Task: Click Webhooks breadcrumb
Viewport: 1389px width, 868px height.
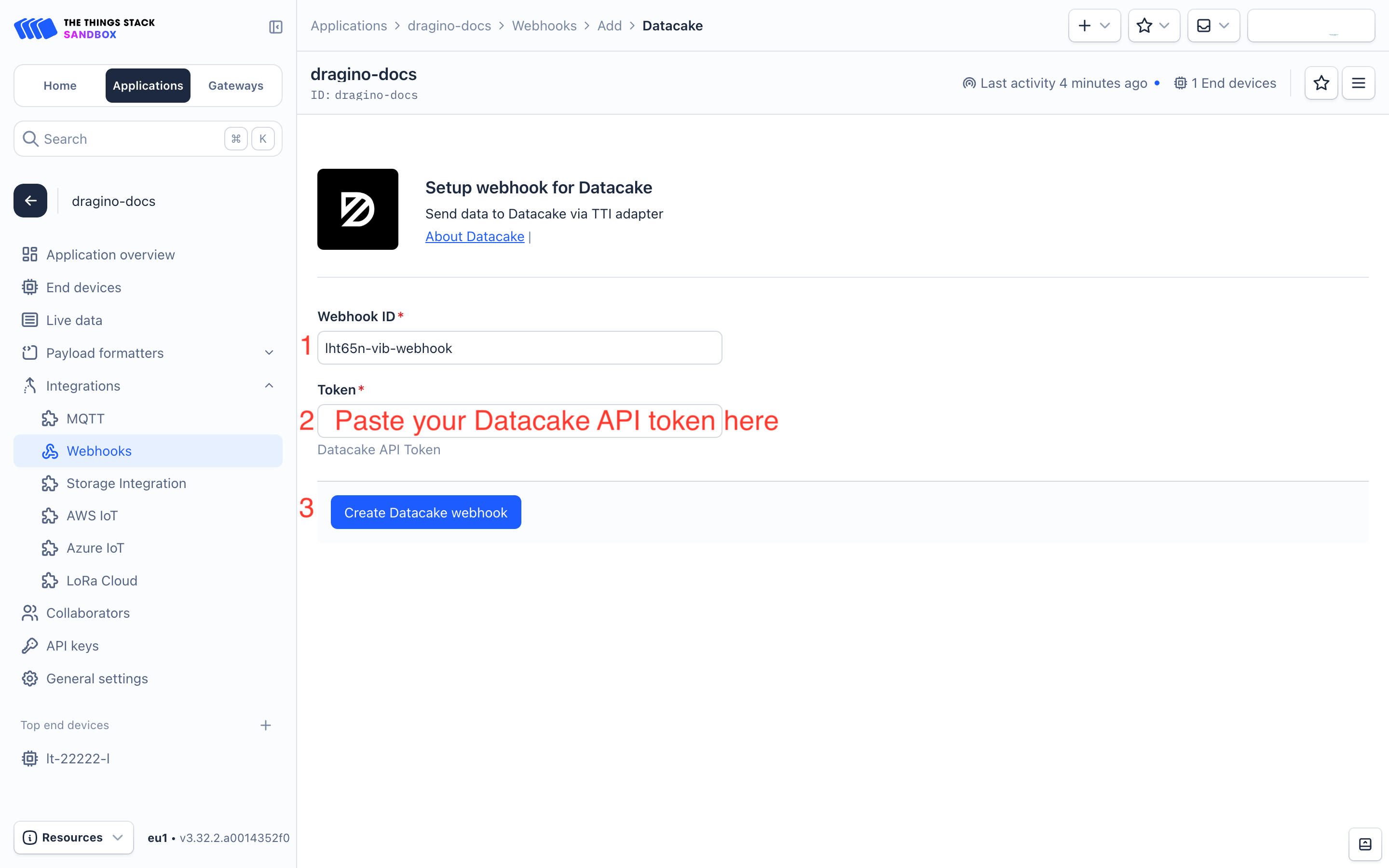Action: point(544,26)
